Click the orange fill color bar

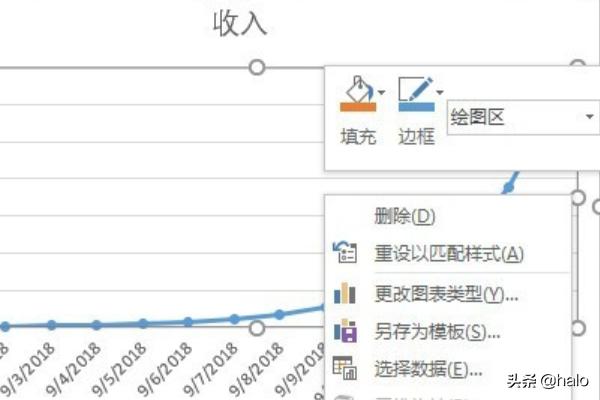358,107
